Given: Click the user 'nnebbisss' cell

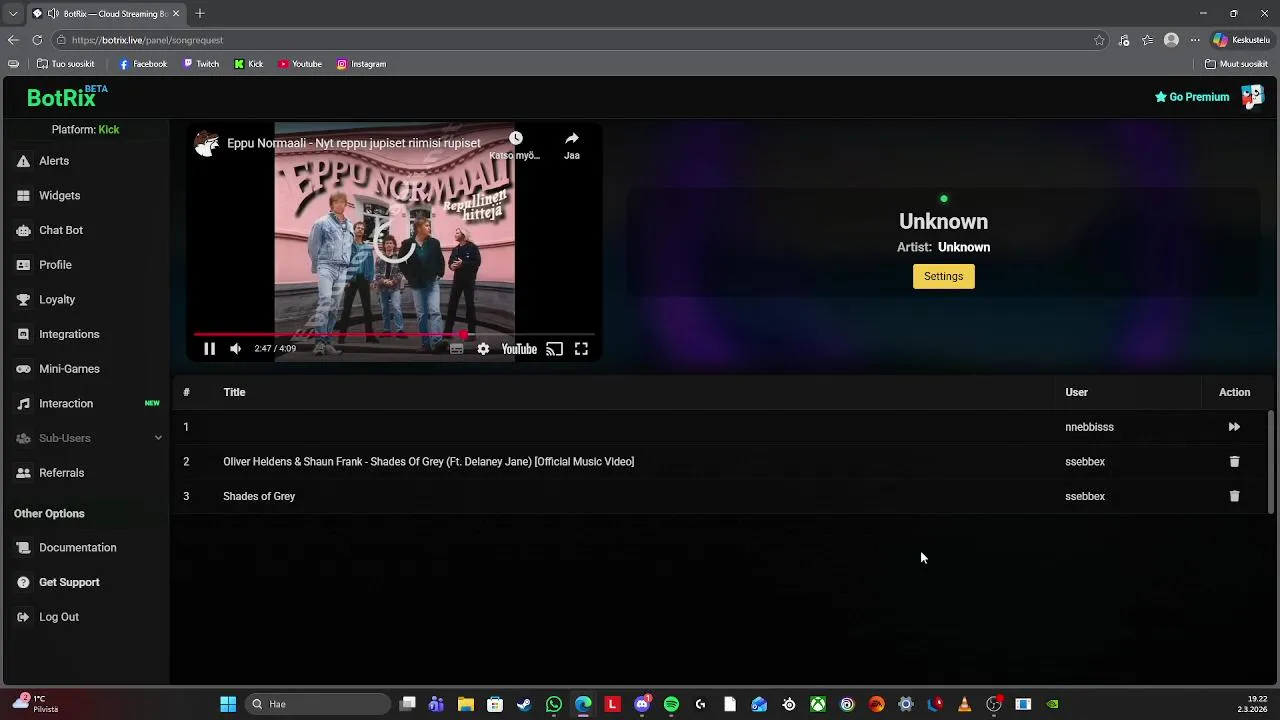Looking at the screenshot, I should pyautogui.click(x=1089, y=427).
